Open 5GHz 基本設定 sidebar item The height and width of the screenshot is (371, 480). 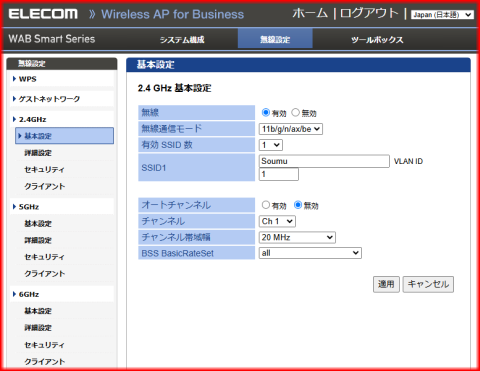click(x=38, y=224)
